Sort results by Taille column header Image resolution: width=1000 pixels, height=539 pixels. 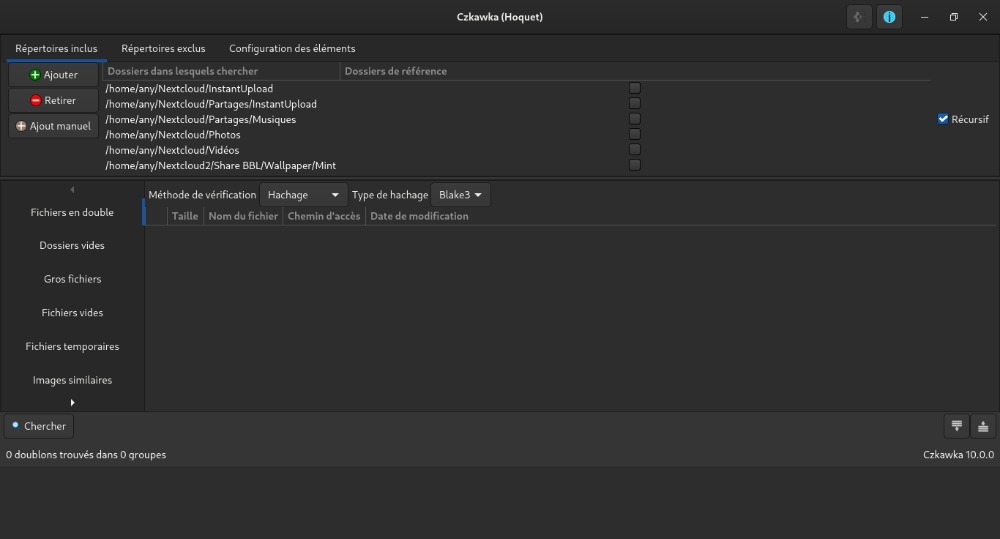tap(185, 216)
